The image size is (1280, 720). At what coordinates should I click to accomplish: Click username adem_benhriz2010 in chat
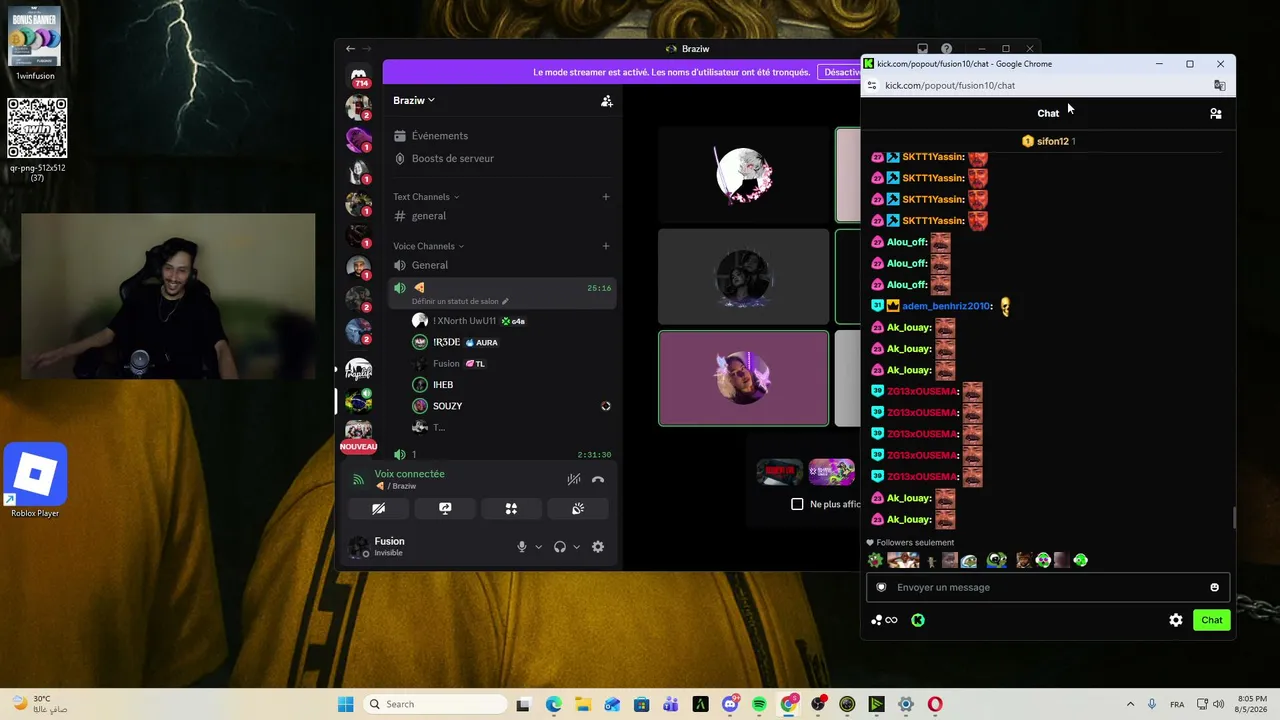946,306
